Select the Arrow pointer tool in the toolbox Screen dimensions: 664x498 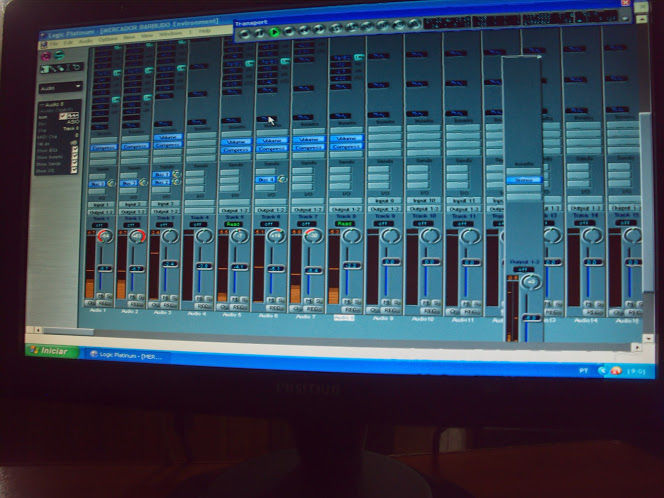[x=45, y=69]
